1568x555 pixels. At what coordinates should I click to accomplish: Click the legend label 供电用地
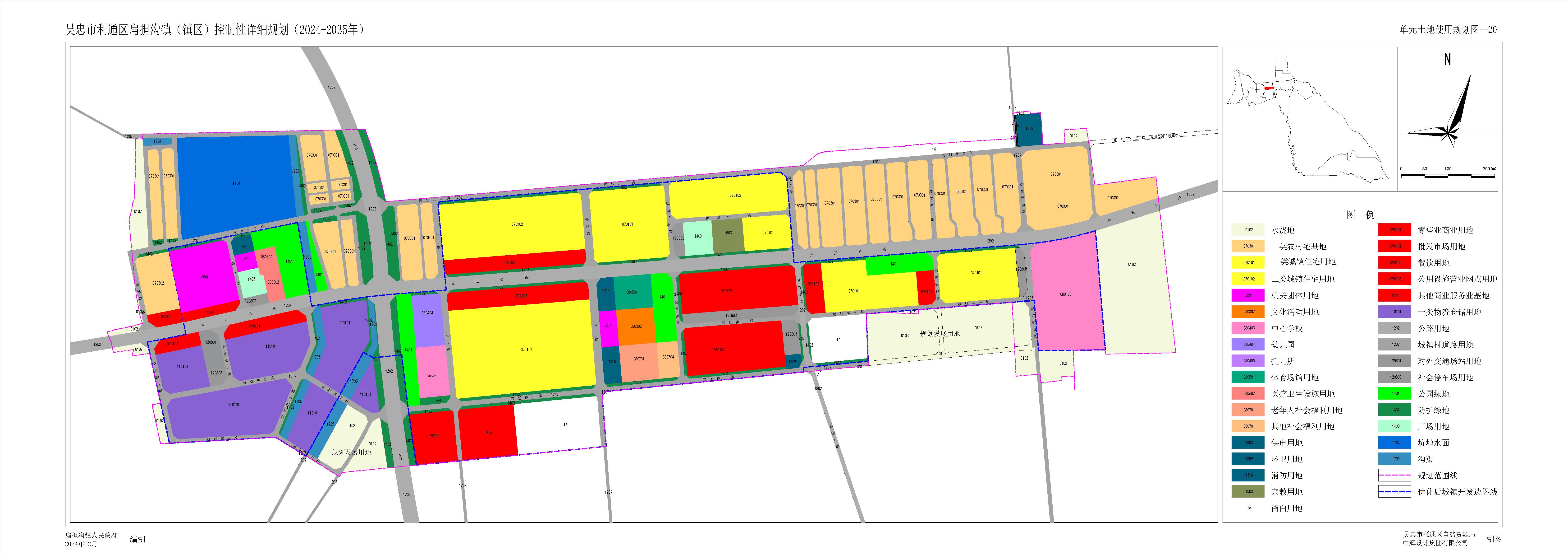[x=1287, y=443]
